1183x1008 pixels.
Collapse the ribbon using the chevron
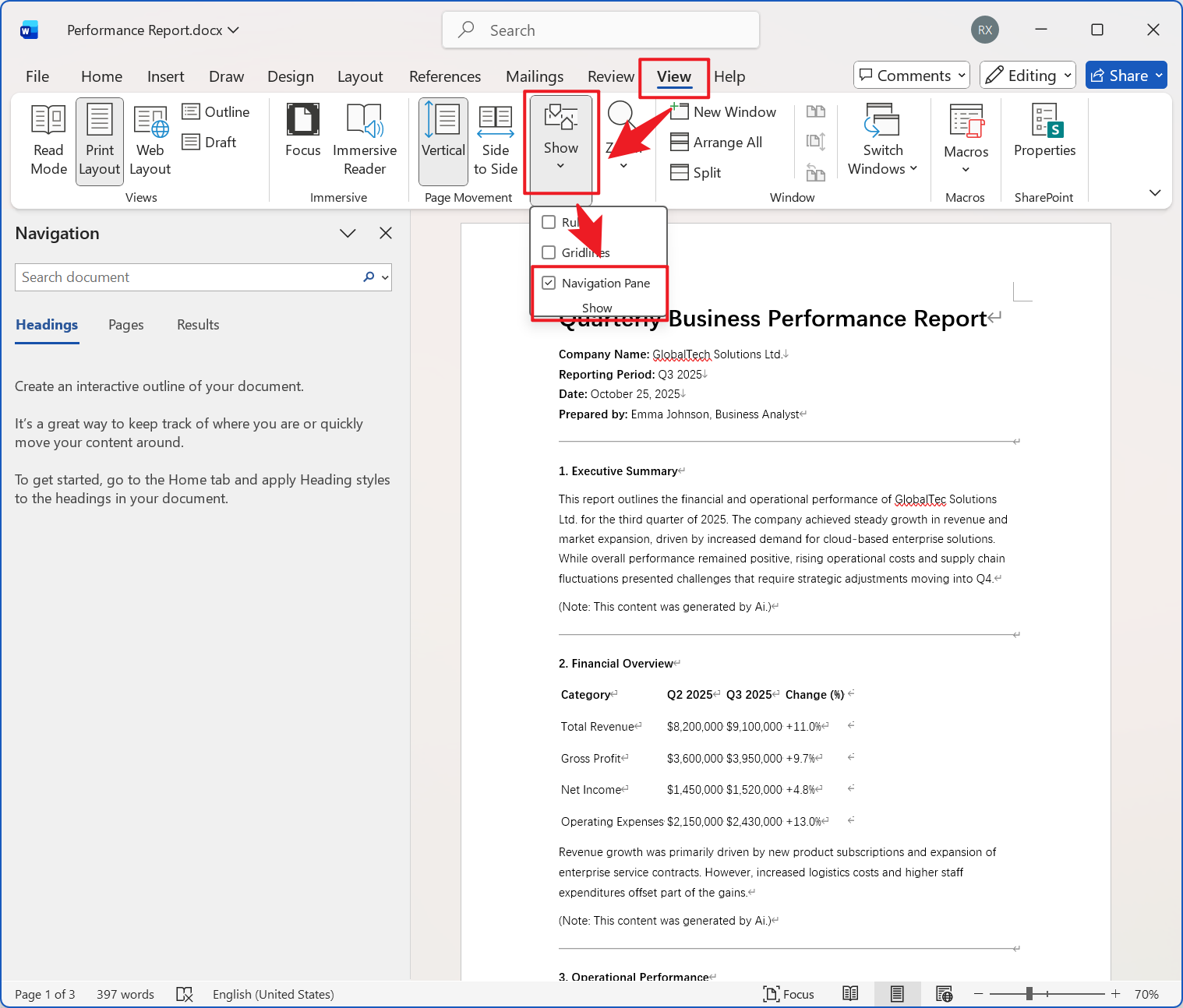tap(1155, 192)
